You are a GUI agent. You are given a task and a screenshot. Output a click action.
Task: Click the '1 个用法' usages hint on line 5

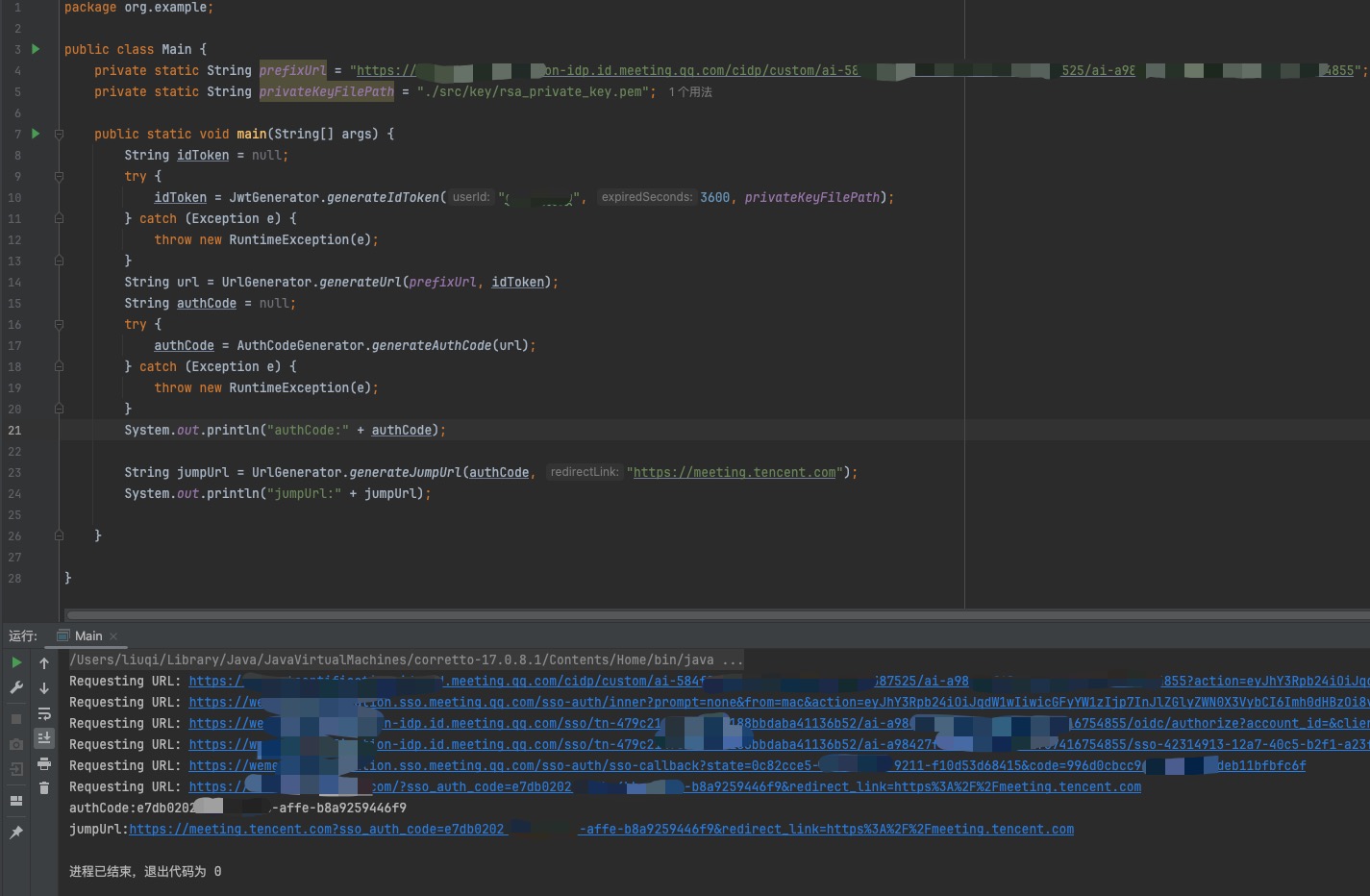pos(690,92)
